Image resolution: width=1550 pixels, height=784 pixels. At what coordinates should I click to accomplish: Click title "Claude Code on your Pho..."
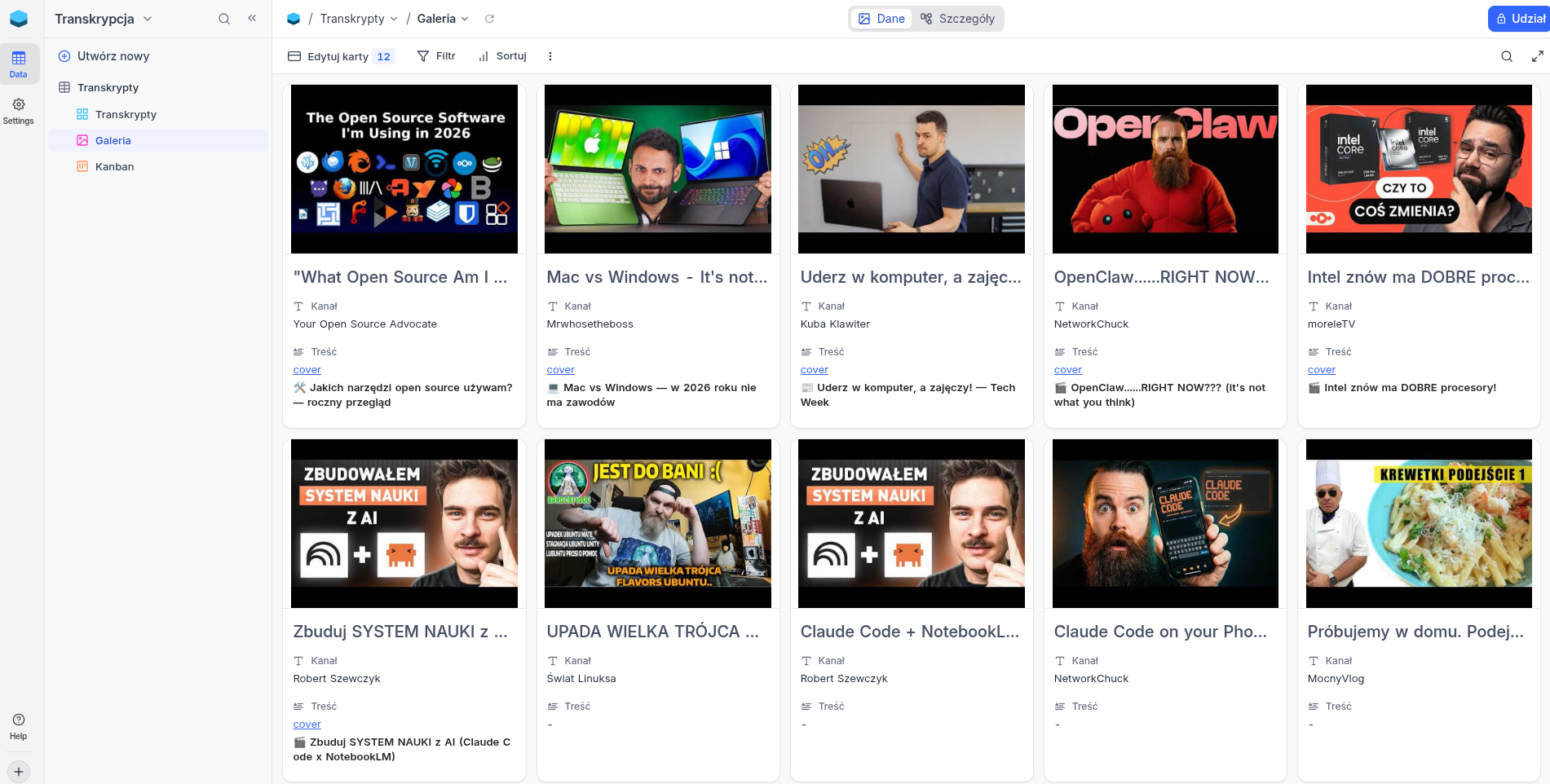click(x=1161, y=632)
